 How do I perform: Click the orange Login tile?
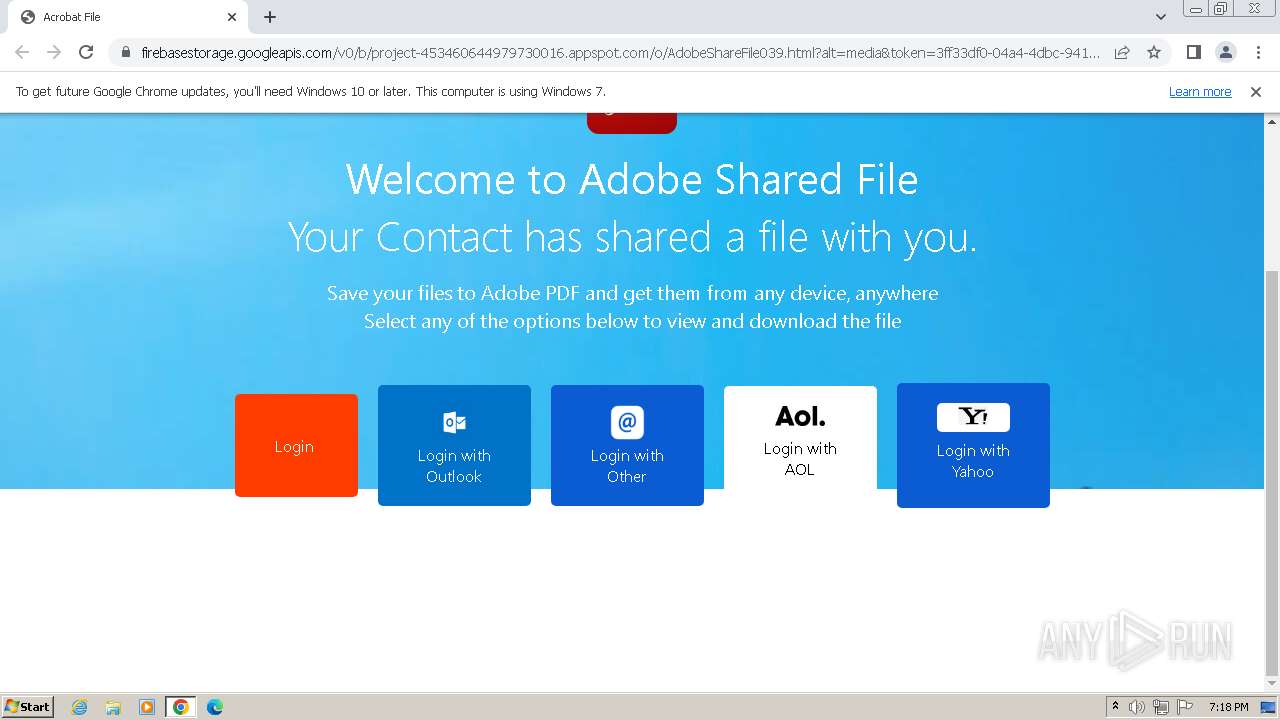coord(296,445)
